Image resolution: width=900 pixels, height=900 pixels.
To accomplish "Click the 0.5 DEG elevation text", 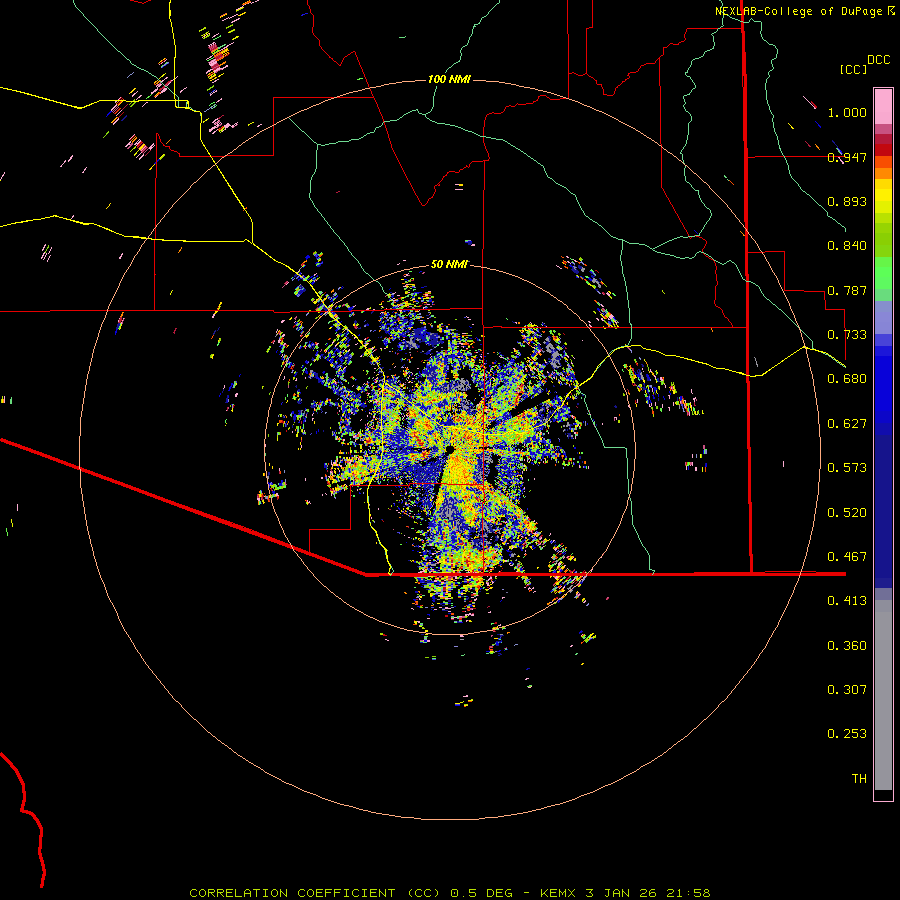I will [482, 893].
